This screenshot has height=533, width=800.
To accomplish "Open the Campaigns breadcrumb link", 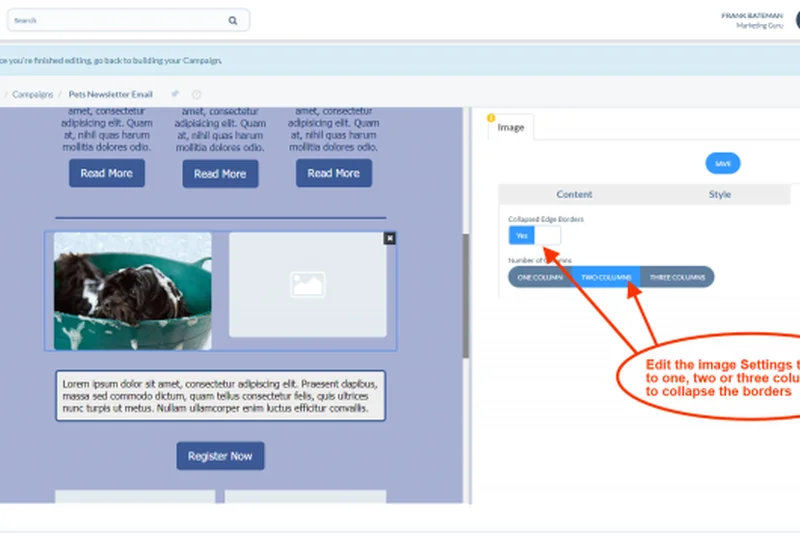I will 33,94.
